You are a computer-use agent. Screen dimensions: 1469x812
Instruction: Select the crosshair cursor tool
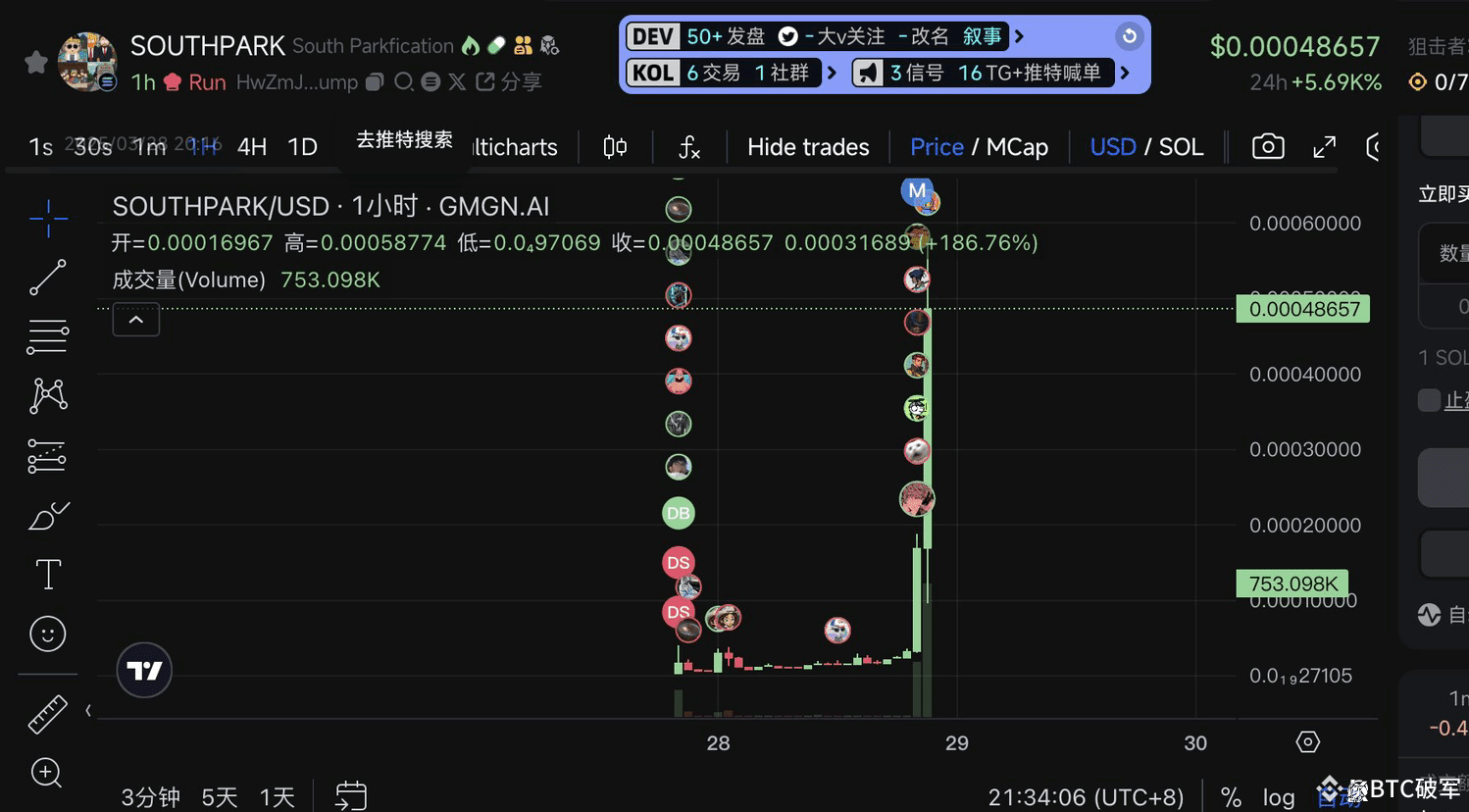coord(48,218)
